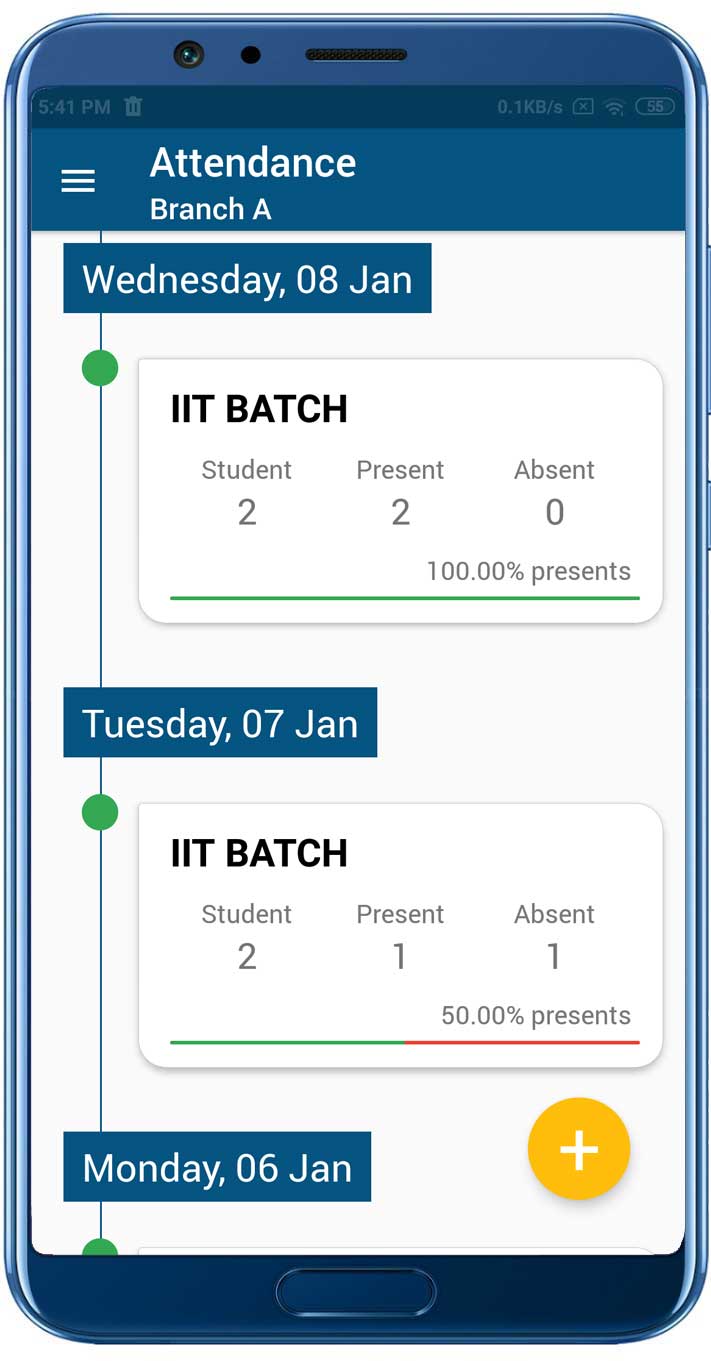Open the IIT BATCH card under Tuesday
Screen dimensions: 711x1361
coord(400,930)
